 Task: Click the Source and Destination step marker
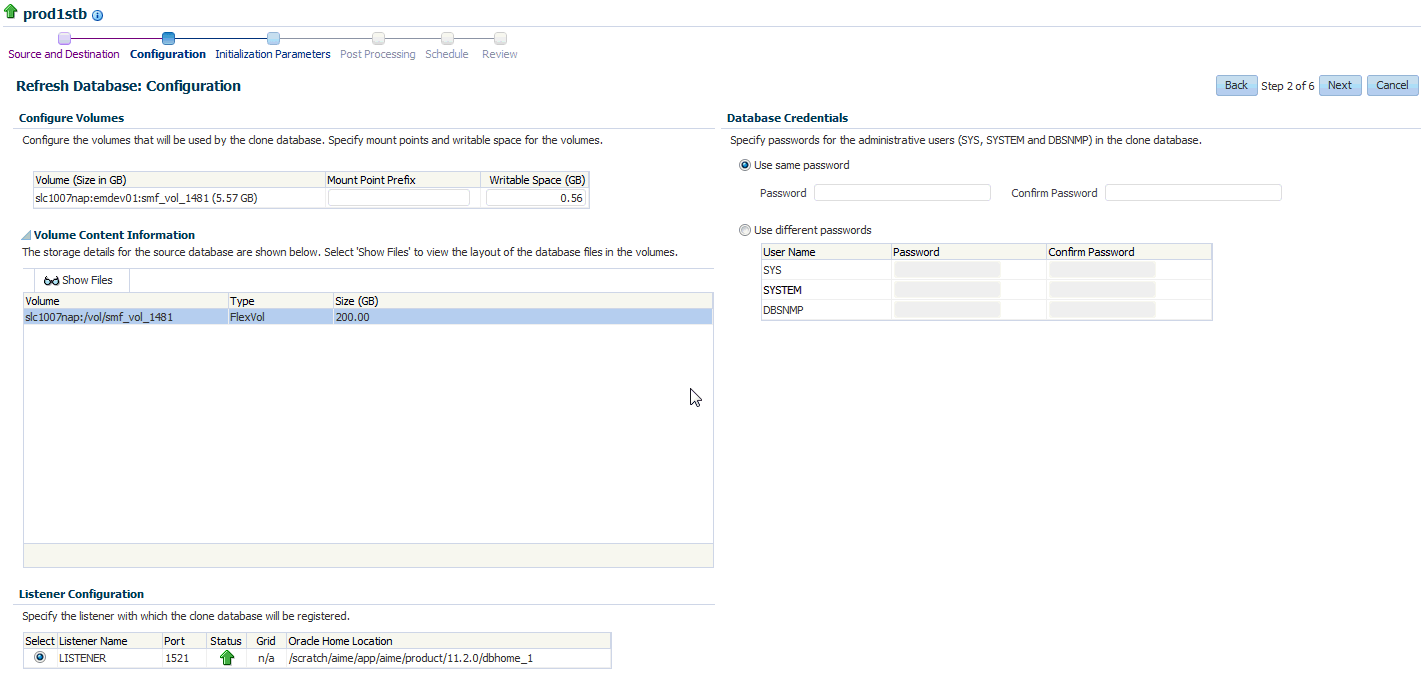64,38
